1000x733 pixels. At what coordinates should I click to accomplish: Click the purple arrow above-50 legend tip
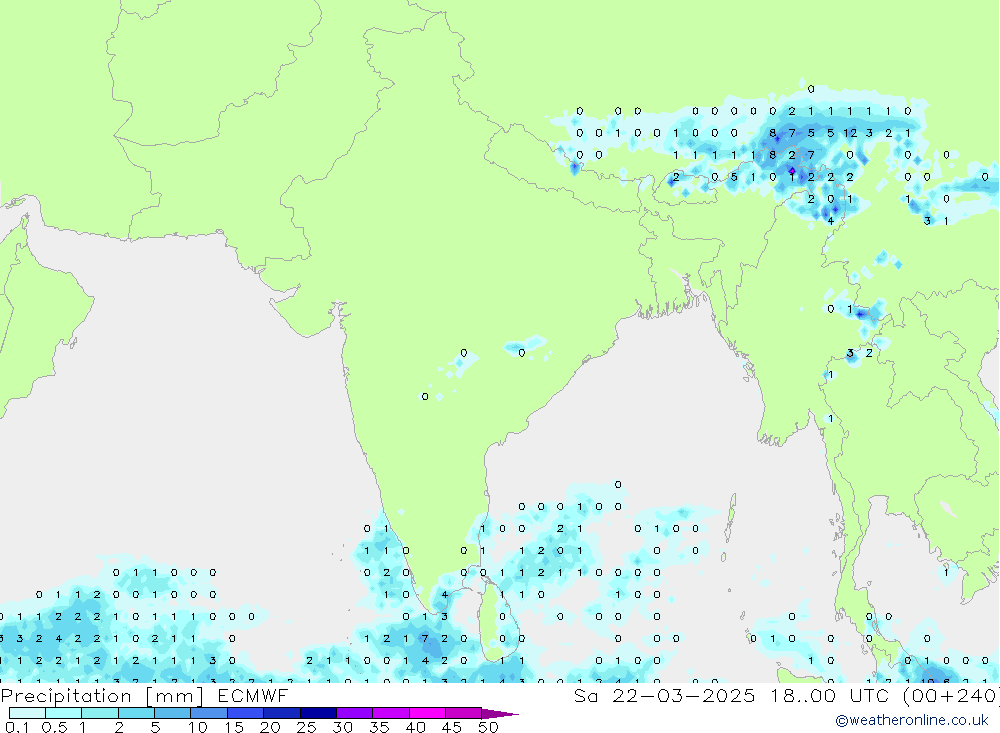click(x=499, y=714)
